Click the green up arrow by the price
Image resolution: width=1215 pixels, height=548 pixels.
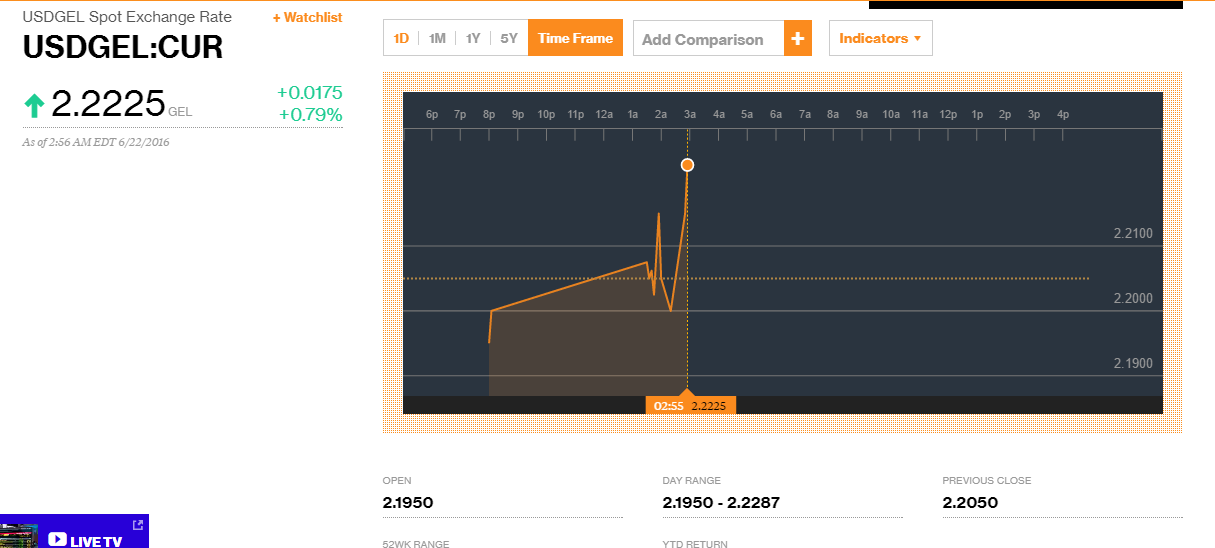point(34,105)
